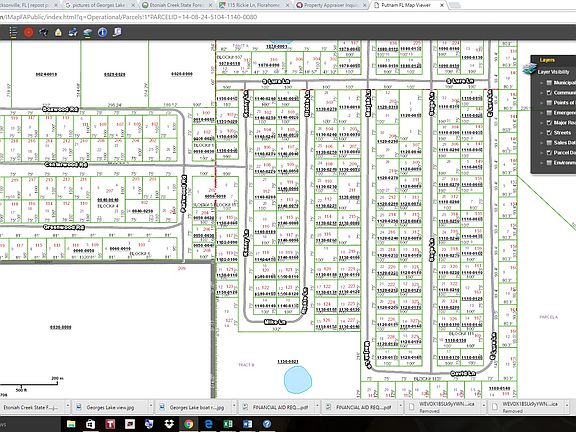
Task: Switch to Google Chrome in the taskbar
Action: pos(188,424)
